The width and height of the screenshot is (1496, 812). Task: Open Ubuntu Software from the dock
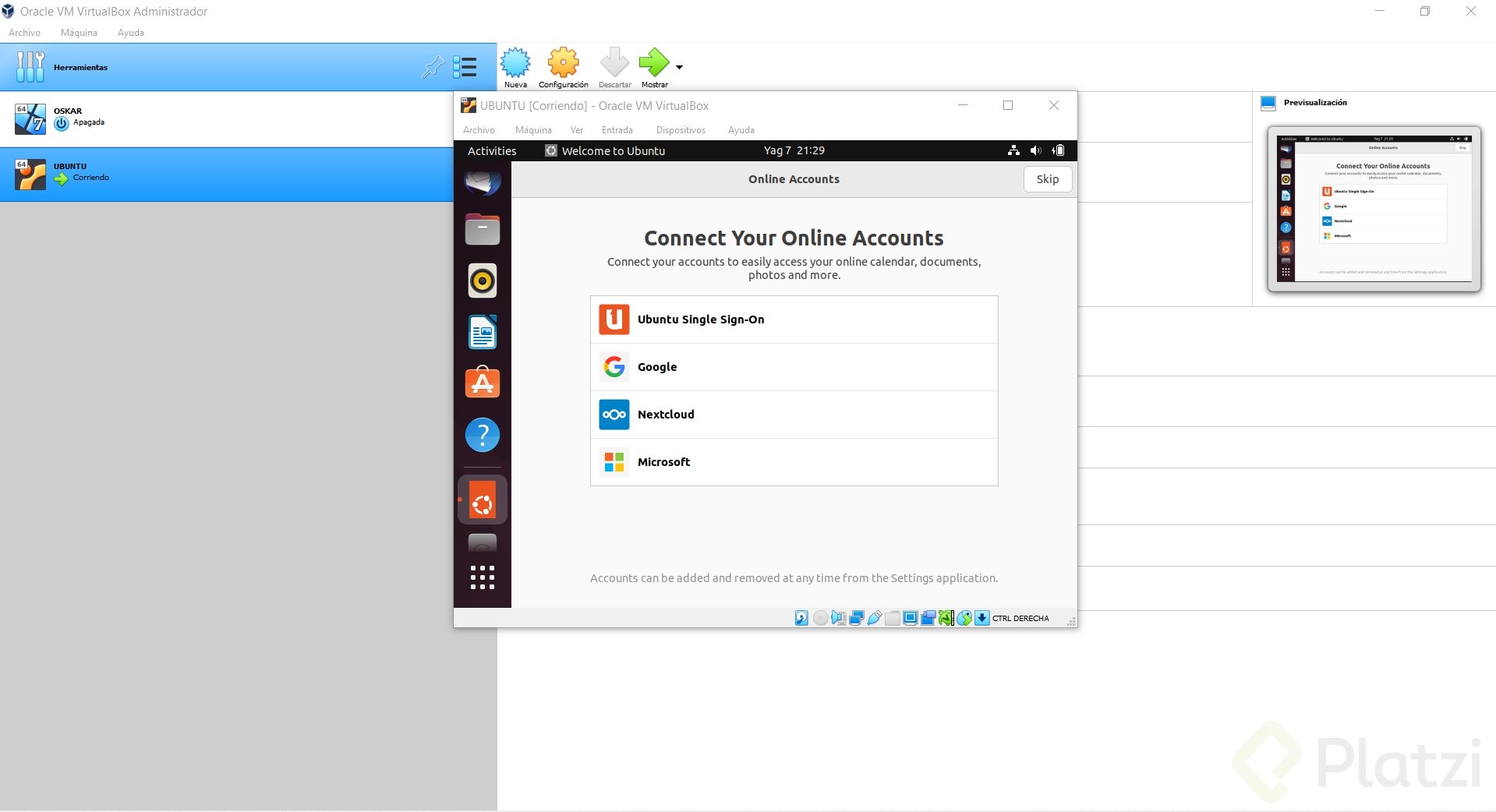483,383
